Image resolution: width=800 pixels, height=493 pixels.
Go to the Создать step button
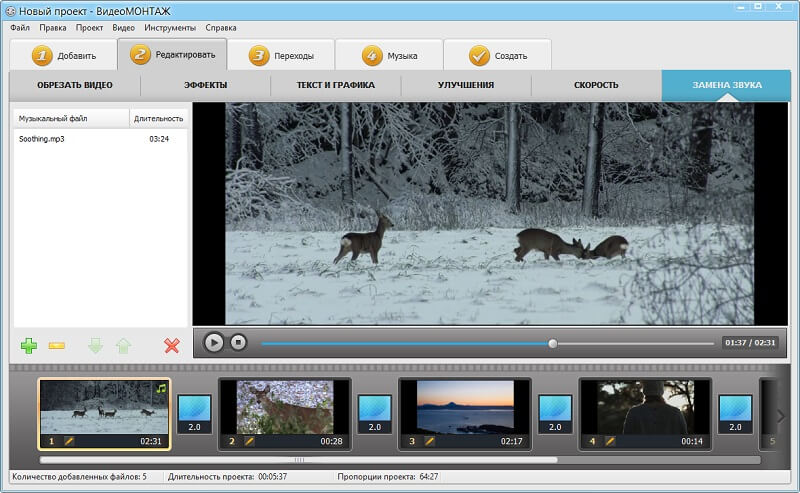pos(497,55)
